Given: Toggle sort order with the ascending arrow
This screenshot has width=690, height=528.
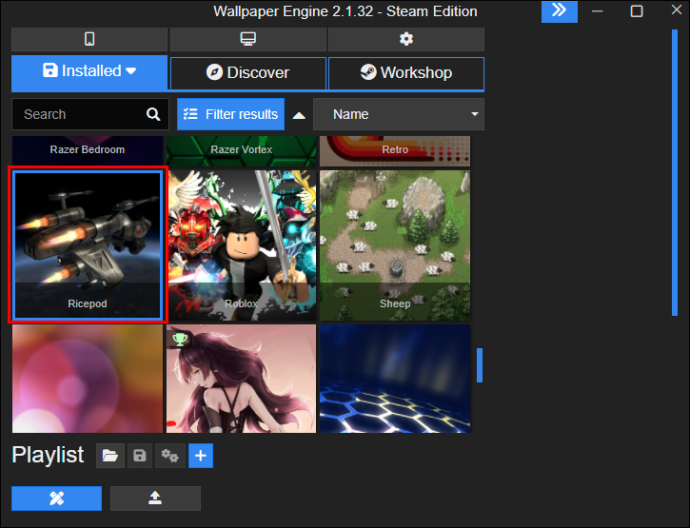Looking at the screenshot, I should [x=298, y=115].
